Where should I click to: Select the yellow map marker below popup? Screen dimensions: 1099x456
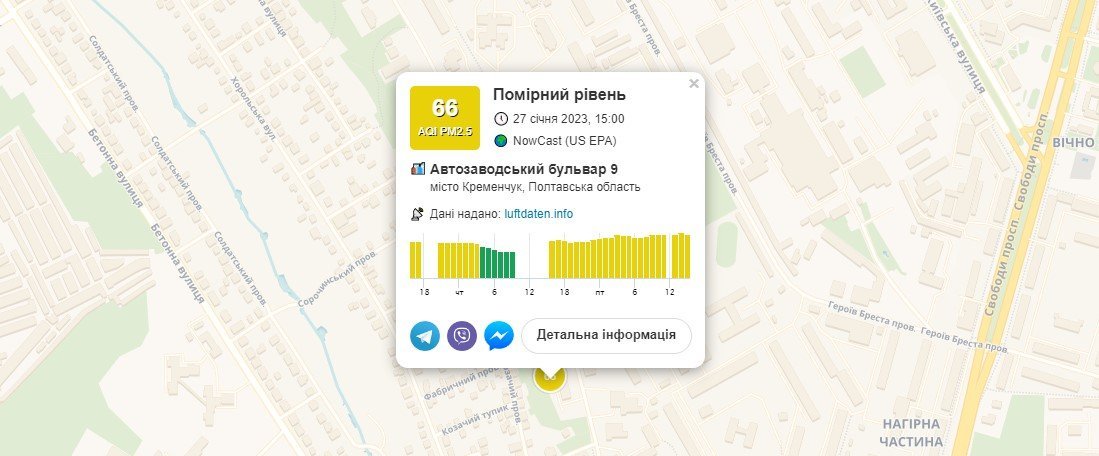(550, 379)
